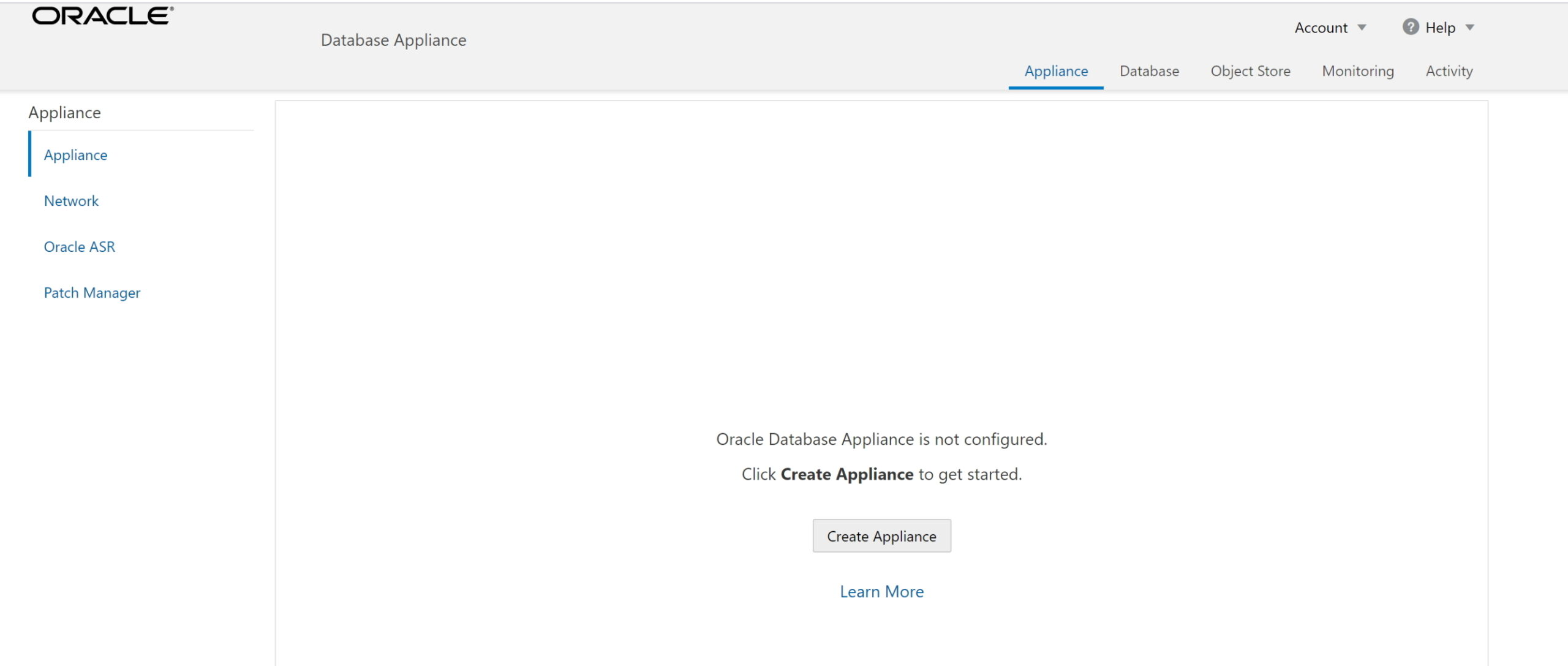Switch to the Database tab
Screen dimensions: 1568x666
pos(1149,71)
